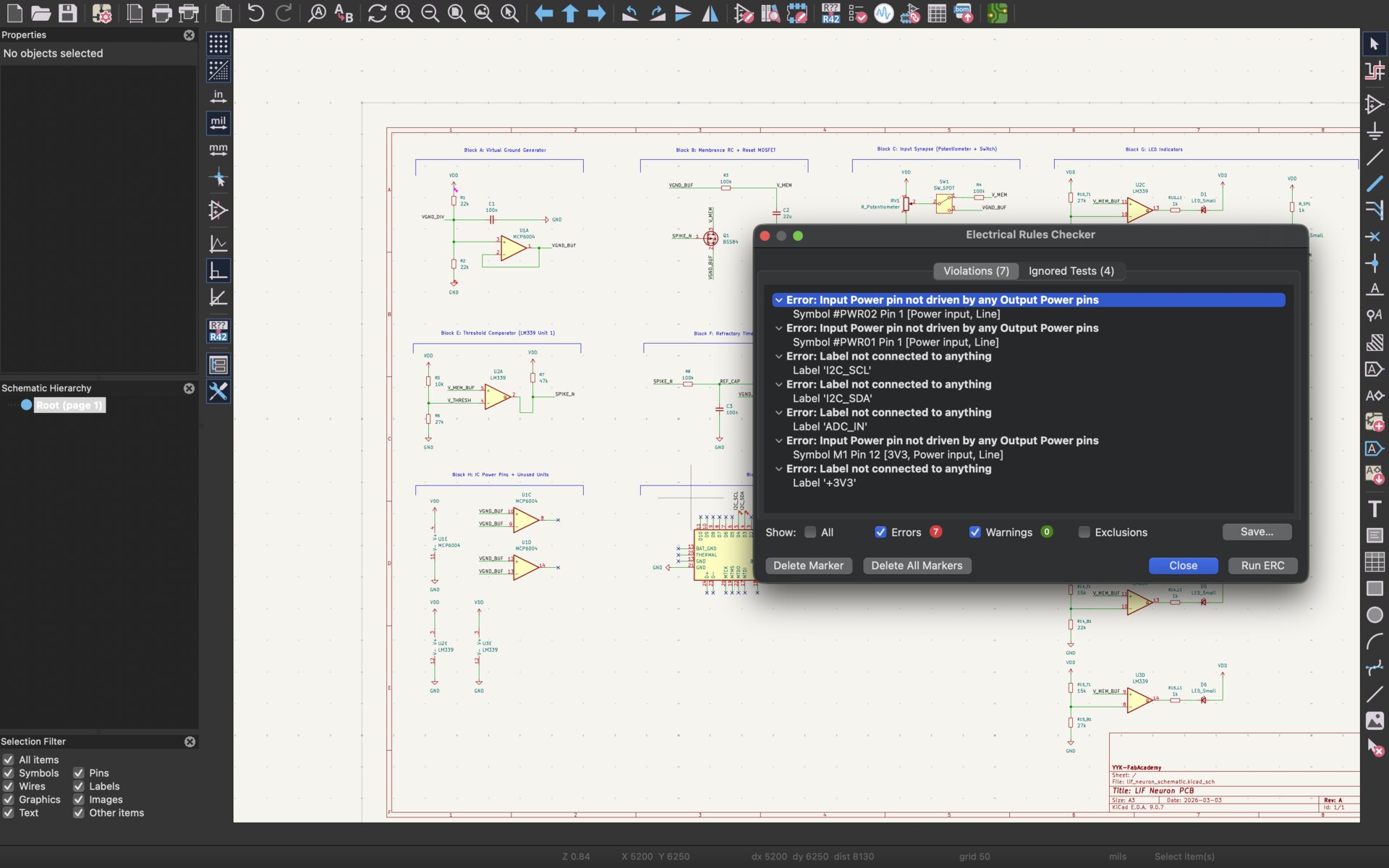This screenshot has width=1389, height=868.
Task: Click the Undo arrow icon
Action: click(255, 13)
